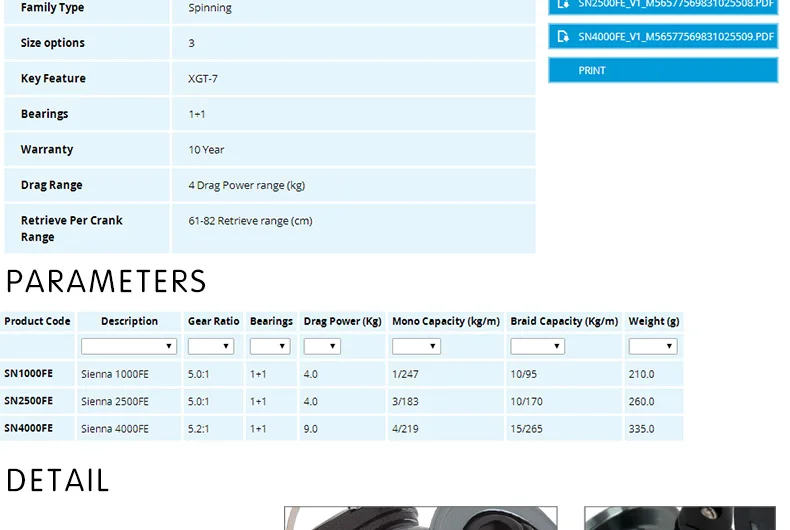Click the XGT-7 key feature value
790x530 pixels.
click(203, 79)
